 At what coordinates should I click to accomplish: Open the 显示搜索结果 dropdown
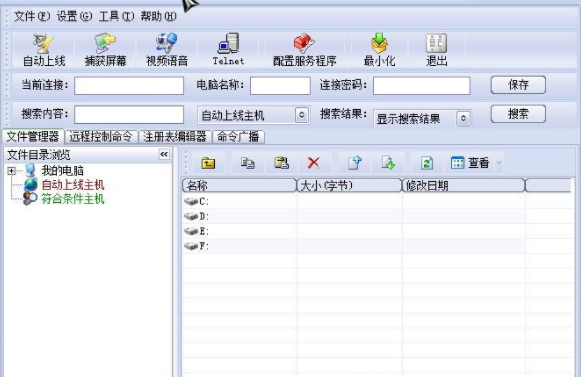pos(463,119)
